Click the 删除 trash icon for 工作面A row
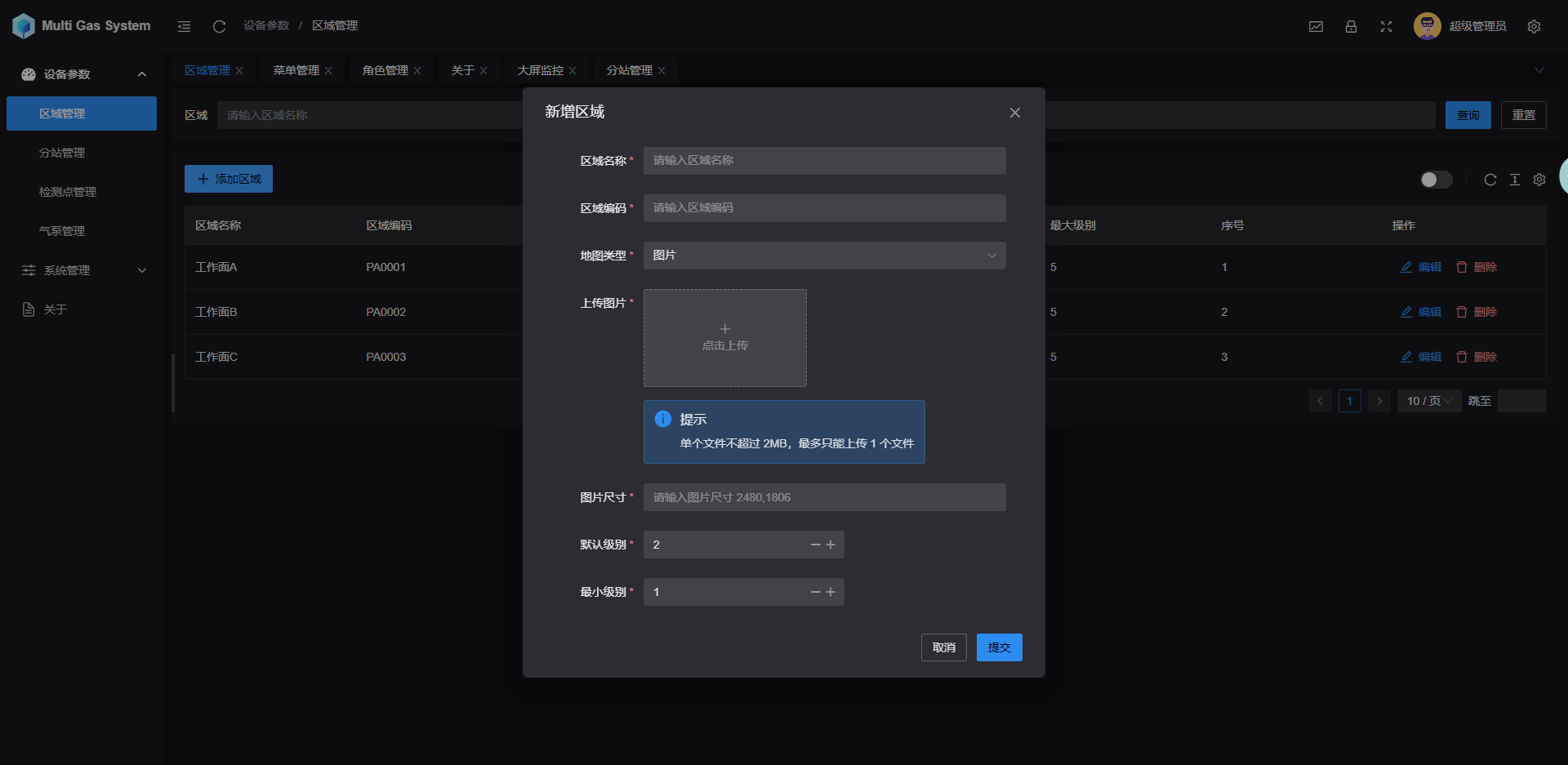1568x765 pixels. pyautogui.click(x=1462, y=267)
